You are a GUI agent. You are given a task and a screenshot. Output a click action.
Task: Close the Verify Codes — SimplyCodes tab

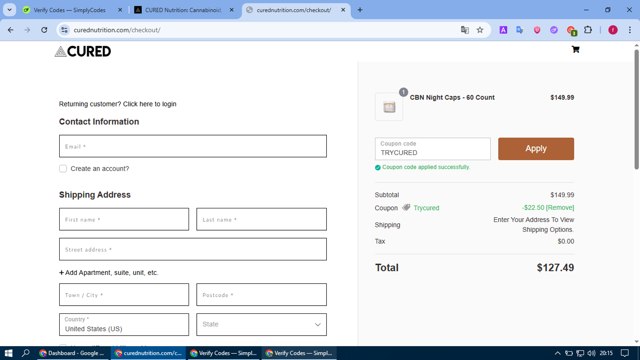click(x=120, y=10)
